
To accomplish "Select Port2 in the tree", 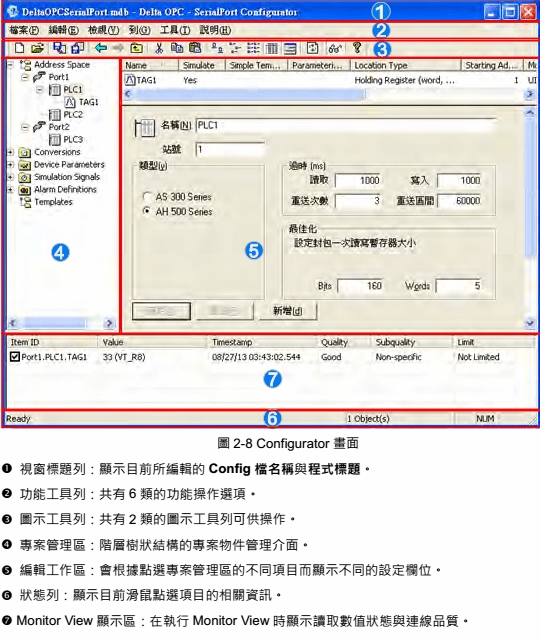I will tap(59, 127).
